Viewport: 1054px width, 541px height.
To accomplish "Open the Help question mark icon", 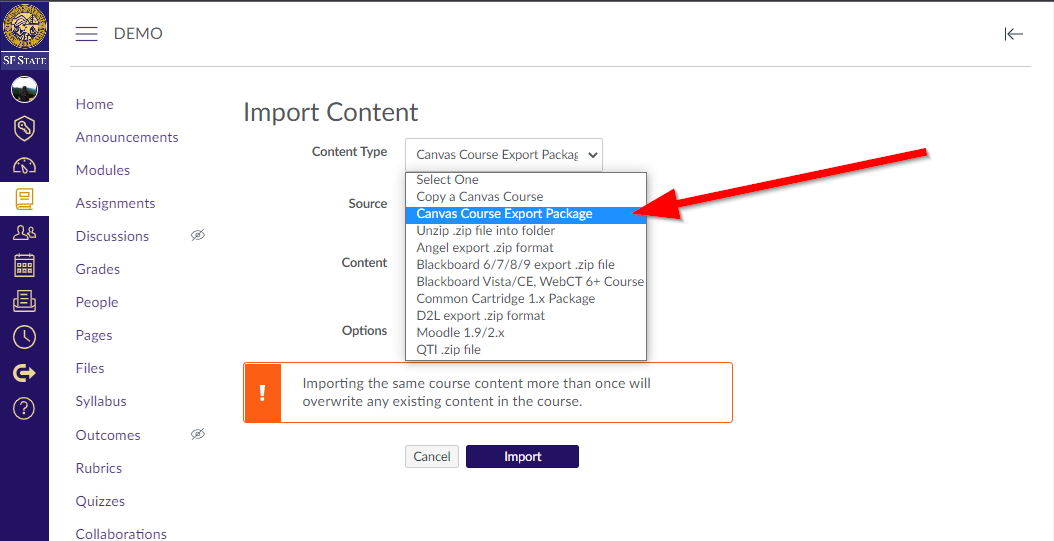I will point(24,408).
